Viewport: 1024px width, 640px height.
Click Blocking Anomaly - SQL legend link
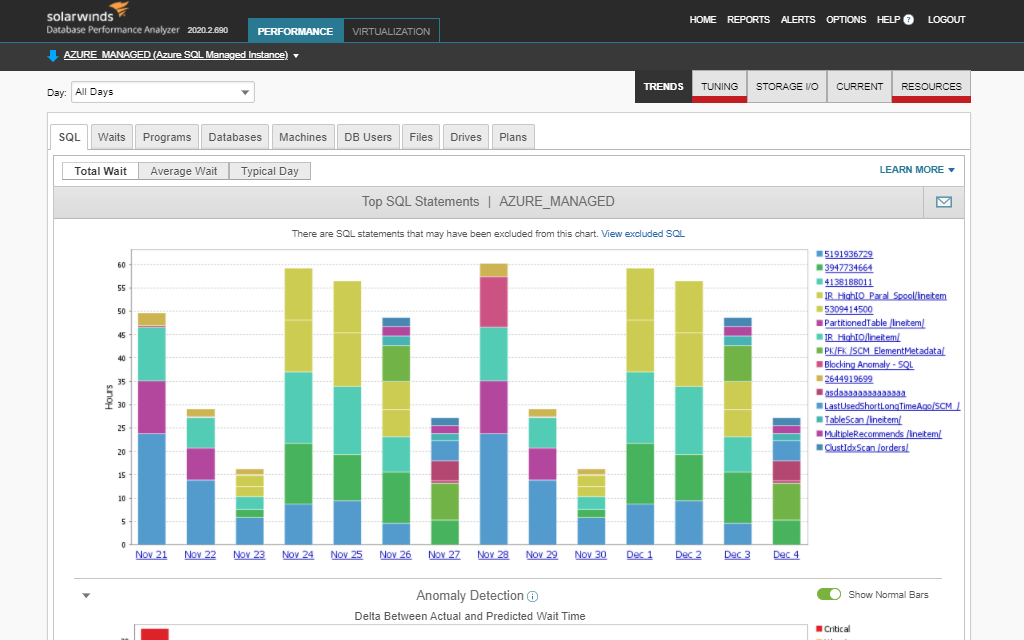(x=868, y=365)
